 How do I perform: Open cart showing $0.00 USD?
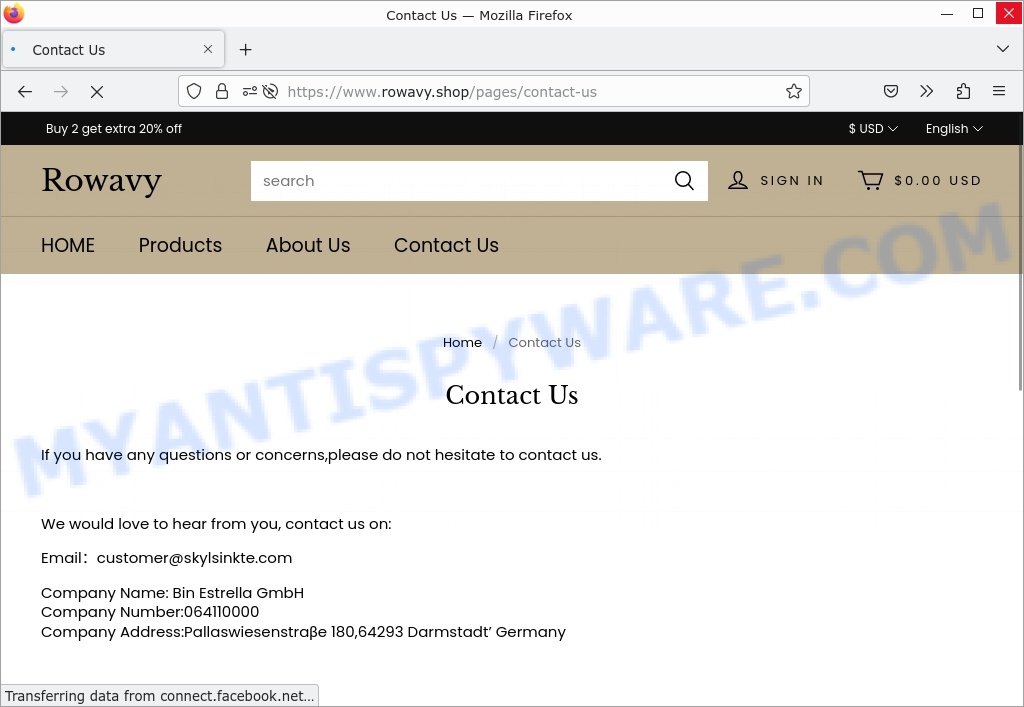click(x=937, y=181)
